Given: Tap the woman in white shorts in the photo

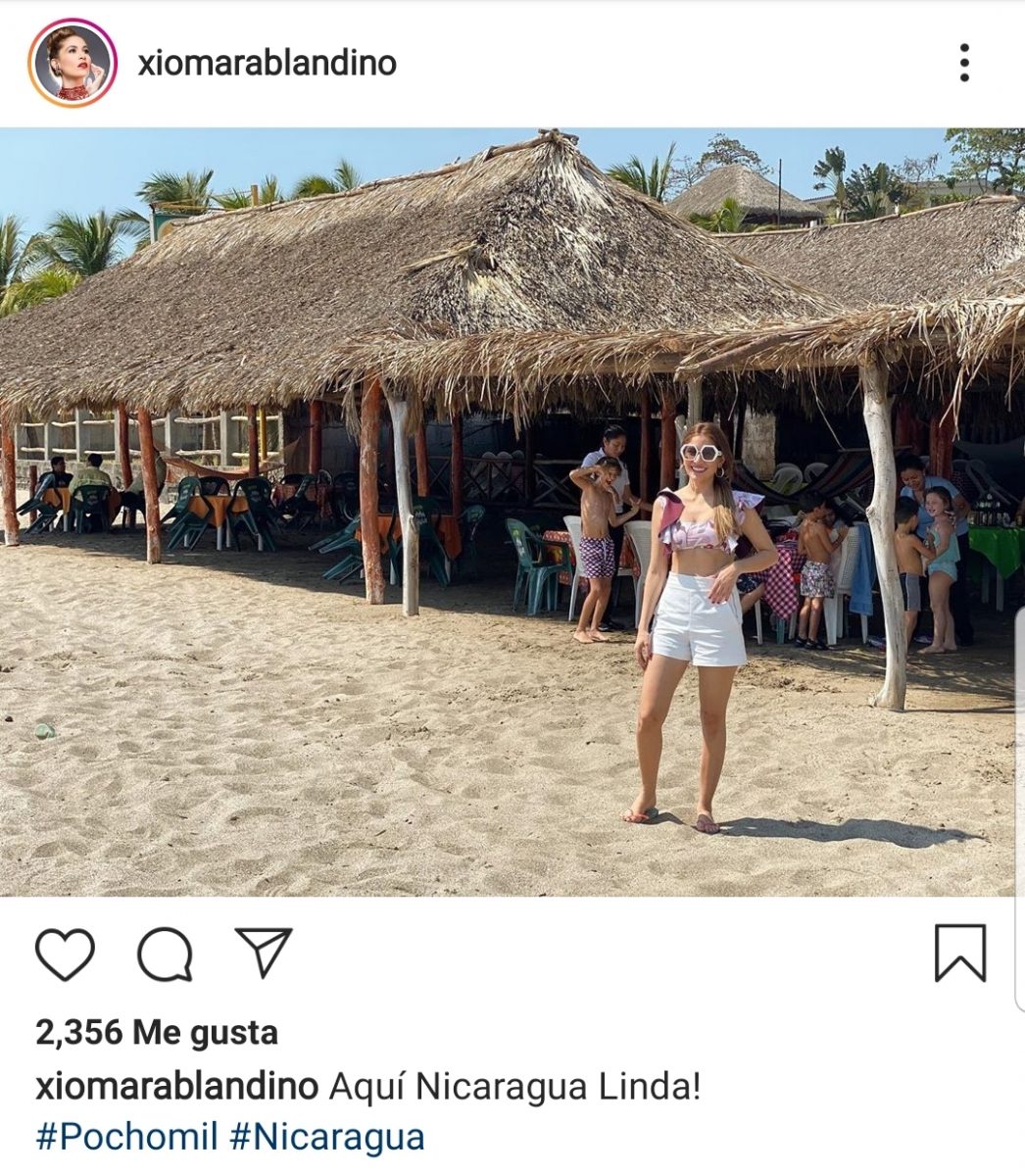Looking at the screenshot, I should (x=698, y=627).
